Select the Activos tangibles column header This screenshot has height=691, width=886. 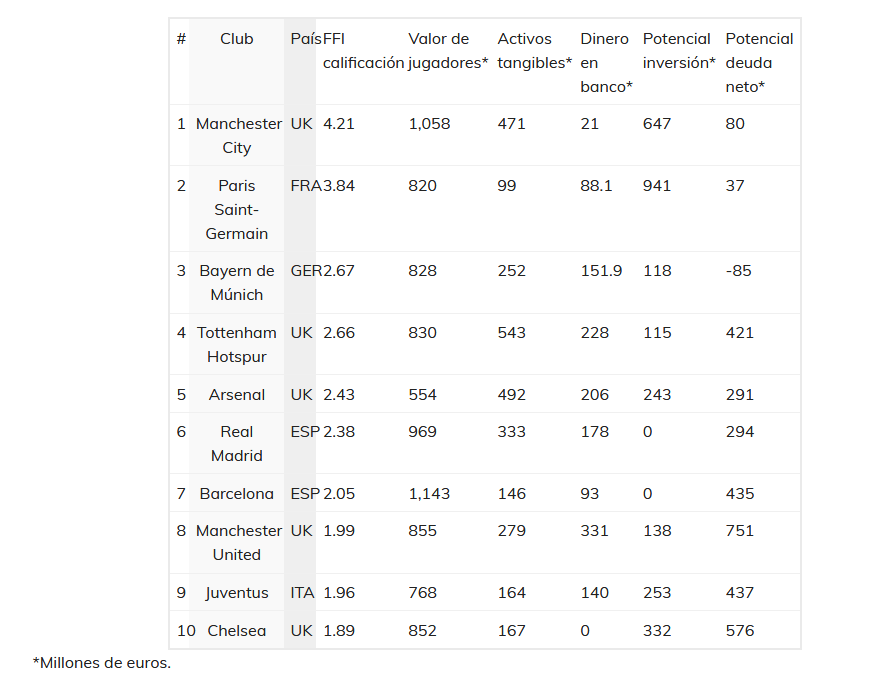pos(534,51)
